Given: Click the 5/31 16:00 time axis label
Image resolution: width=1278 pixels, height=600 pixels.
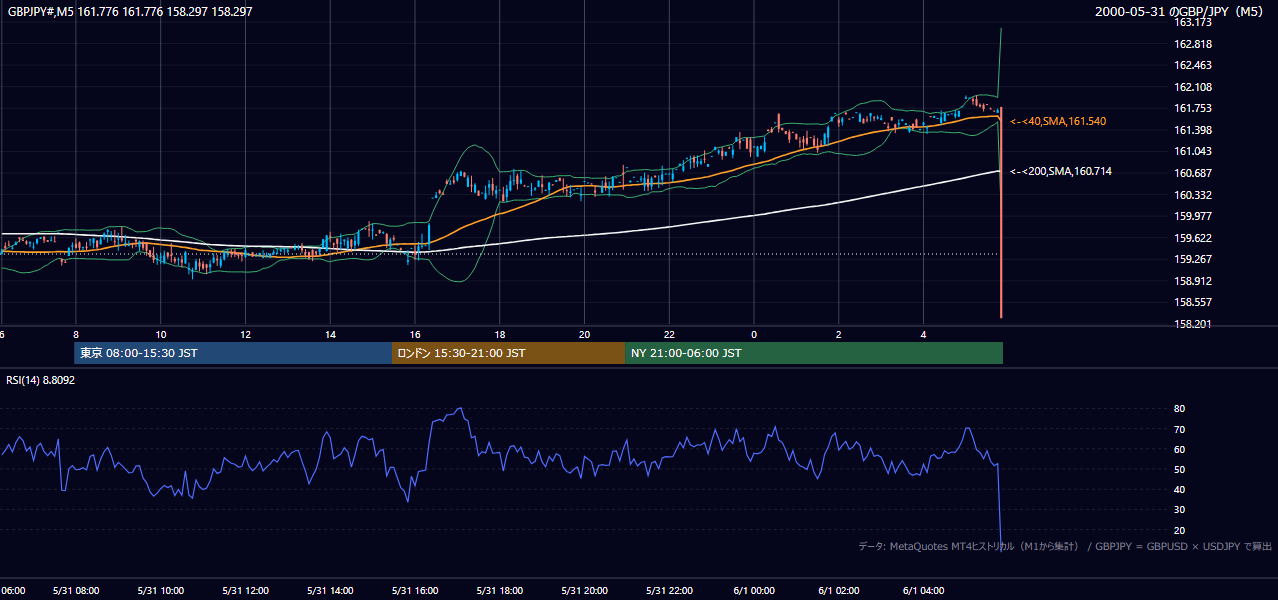Looking at the screenshot, I should point(416,591).
